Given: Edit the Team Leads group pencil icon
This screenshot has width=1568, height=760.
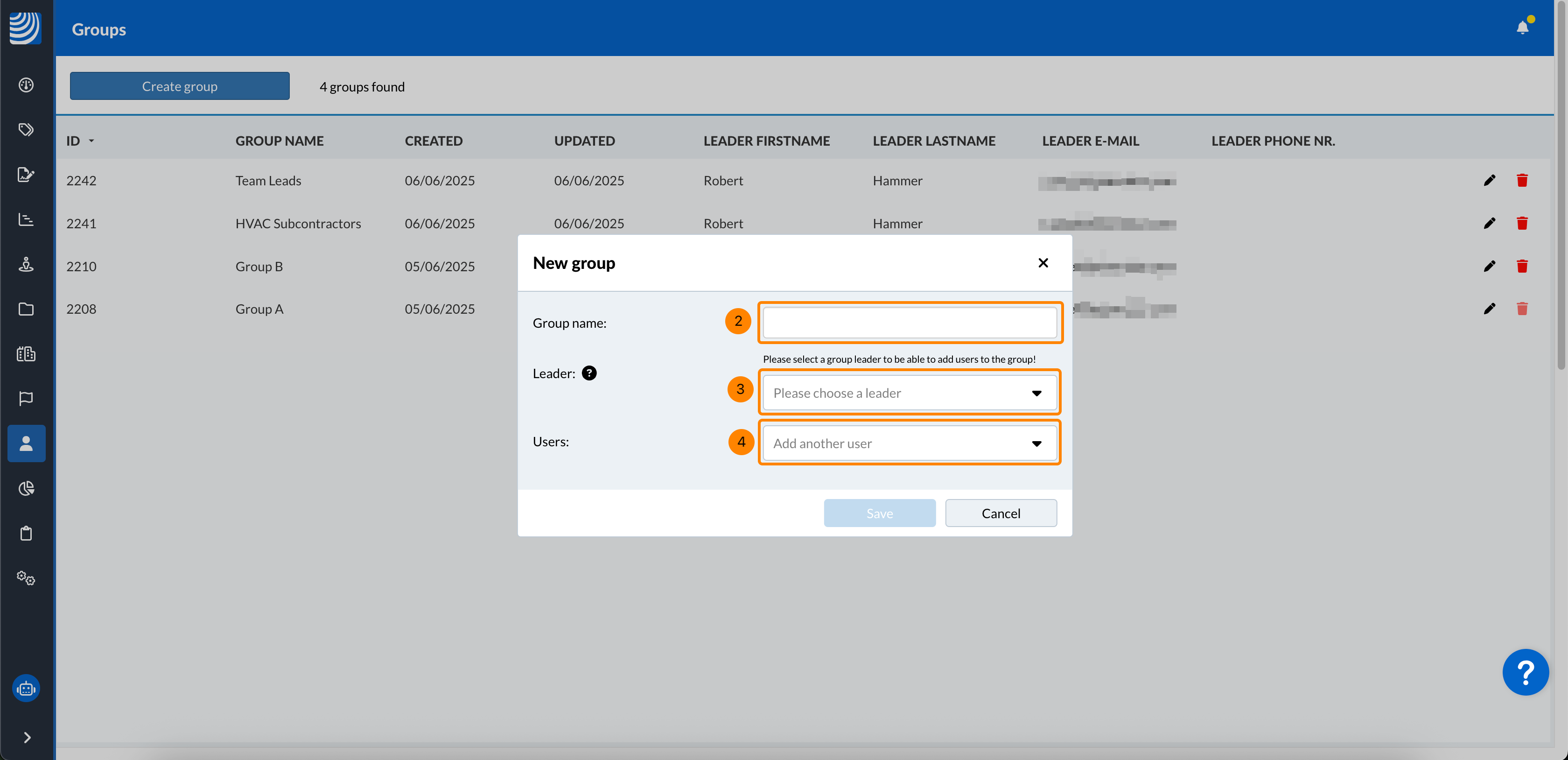Looking at the screenshot, I should [1489, 180].
